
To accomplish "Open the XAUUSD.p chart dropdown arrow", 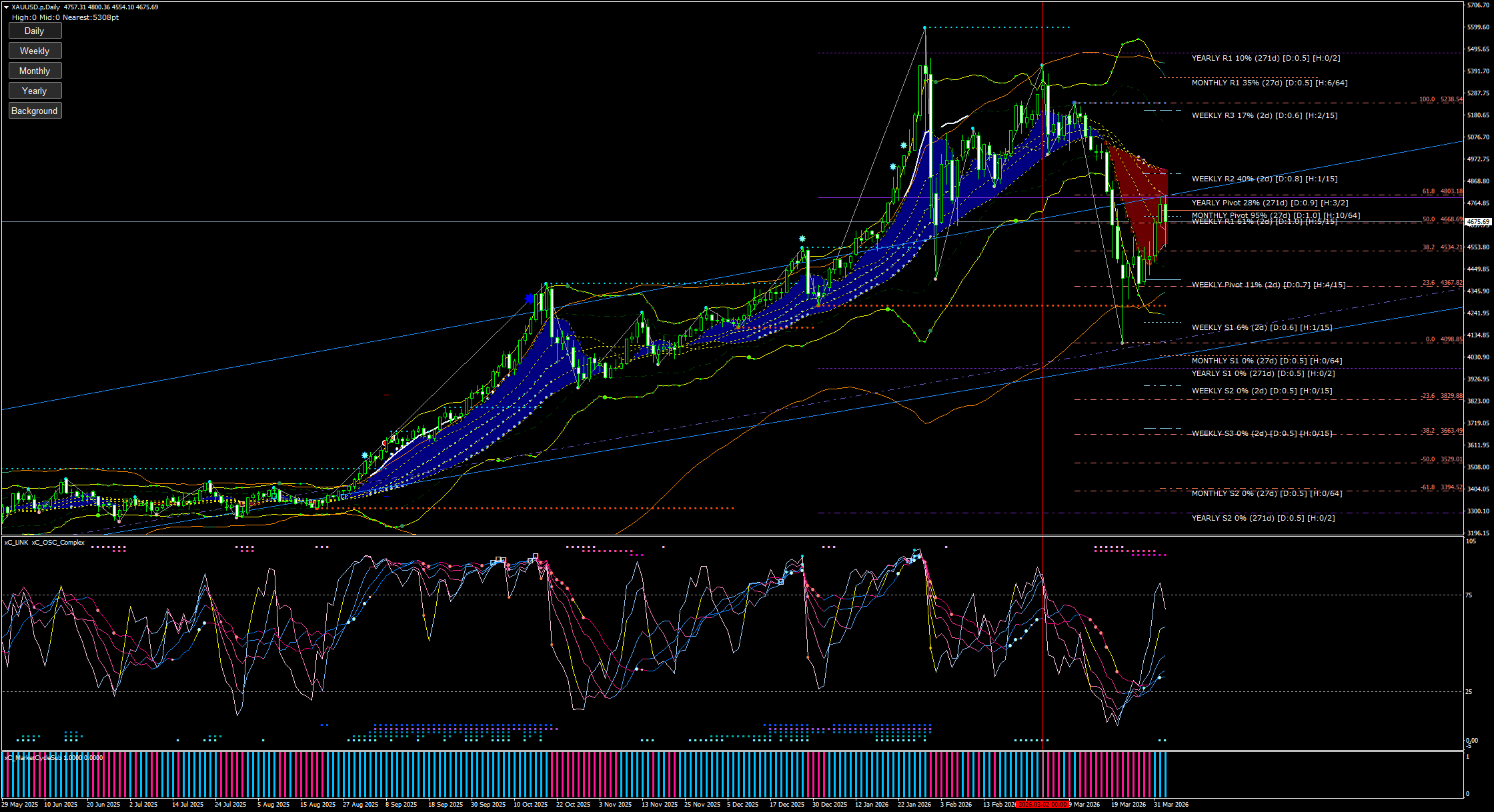I will click(7, 7).
